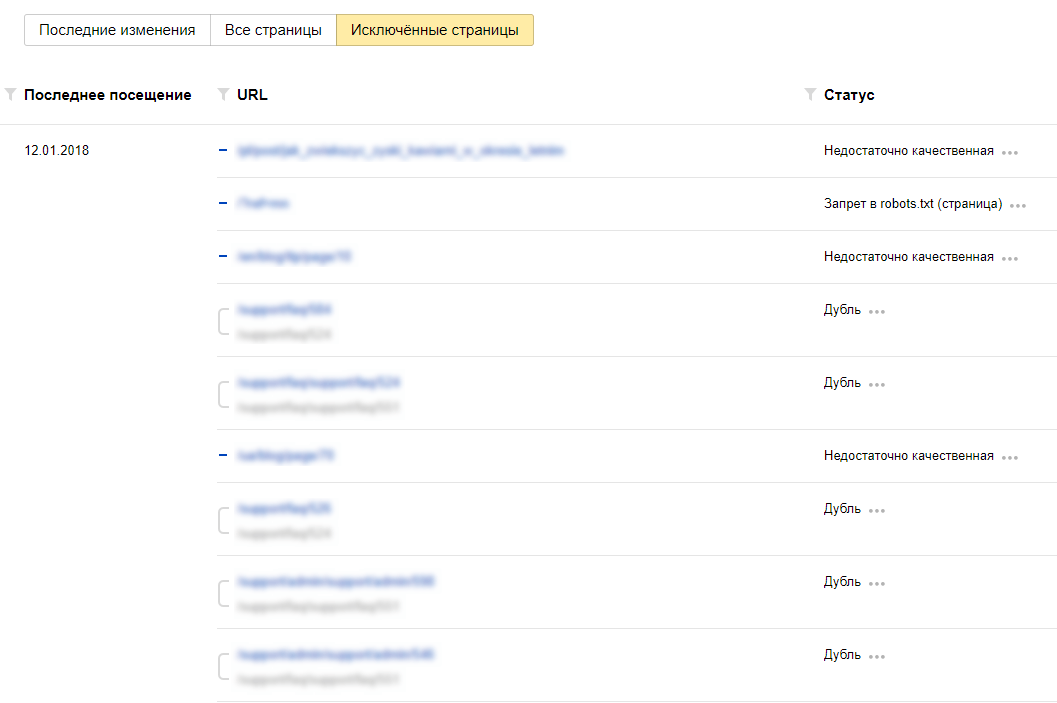This screenshot has height=703, width=1057.
Task: Click the 12.01.2018 date cell
Action: [x=57, y=151]
